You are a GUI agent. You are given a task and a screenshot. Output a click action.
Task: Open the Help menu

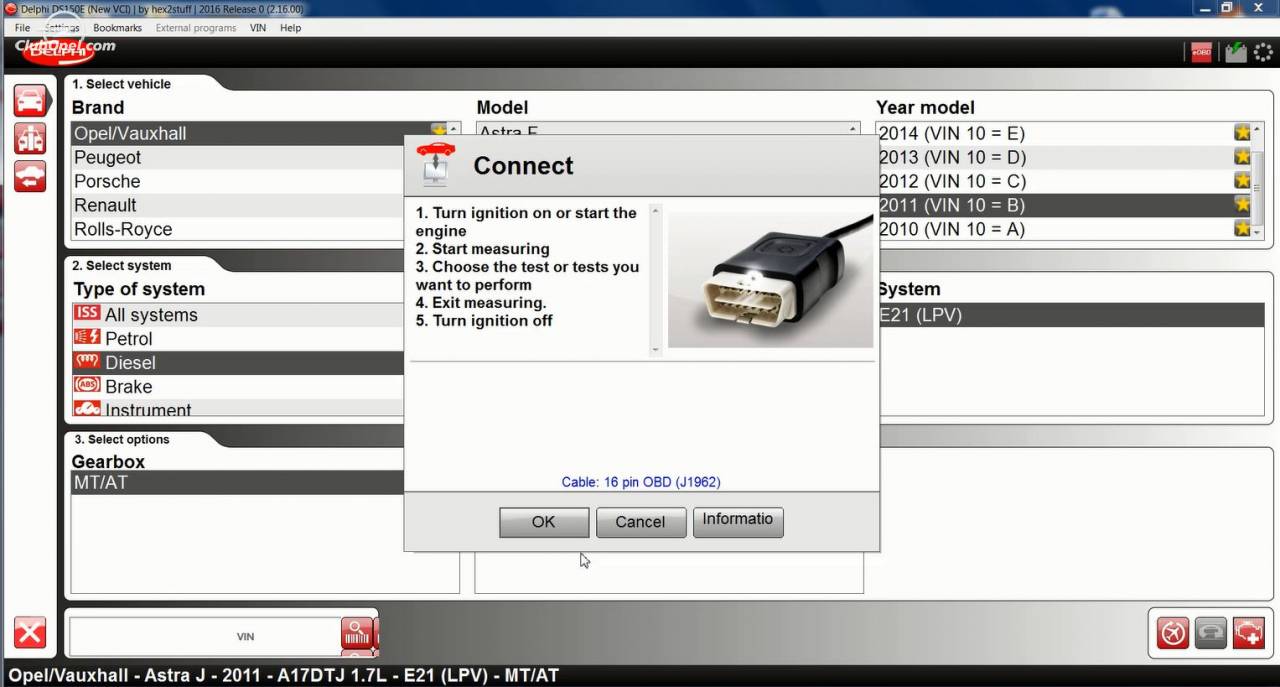(x=291, y=28)
